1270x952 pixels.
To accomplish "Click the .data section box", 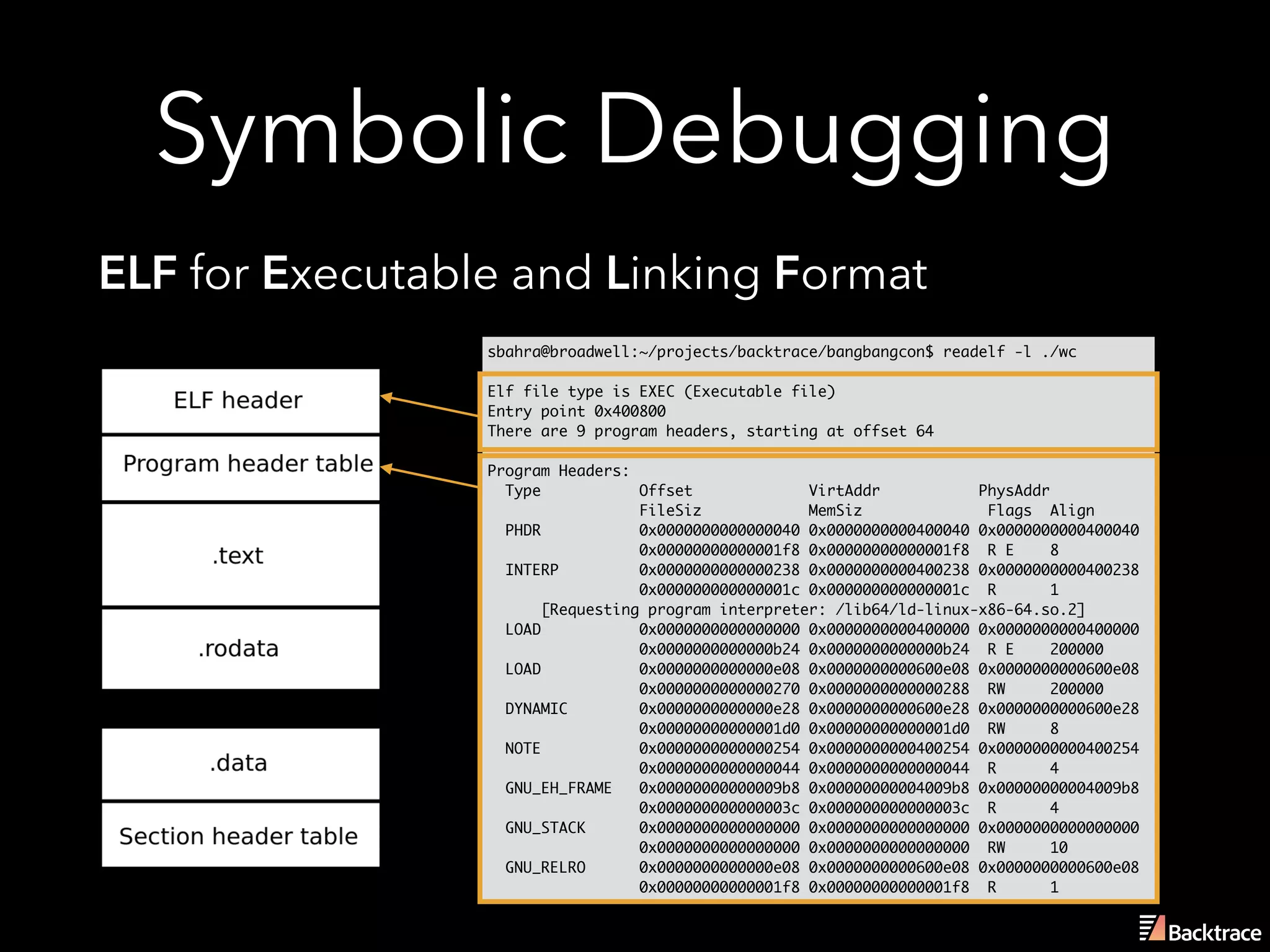I will 241,764.
